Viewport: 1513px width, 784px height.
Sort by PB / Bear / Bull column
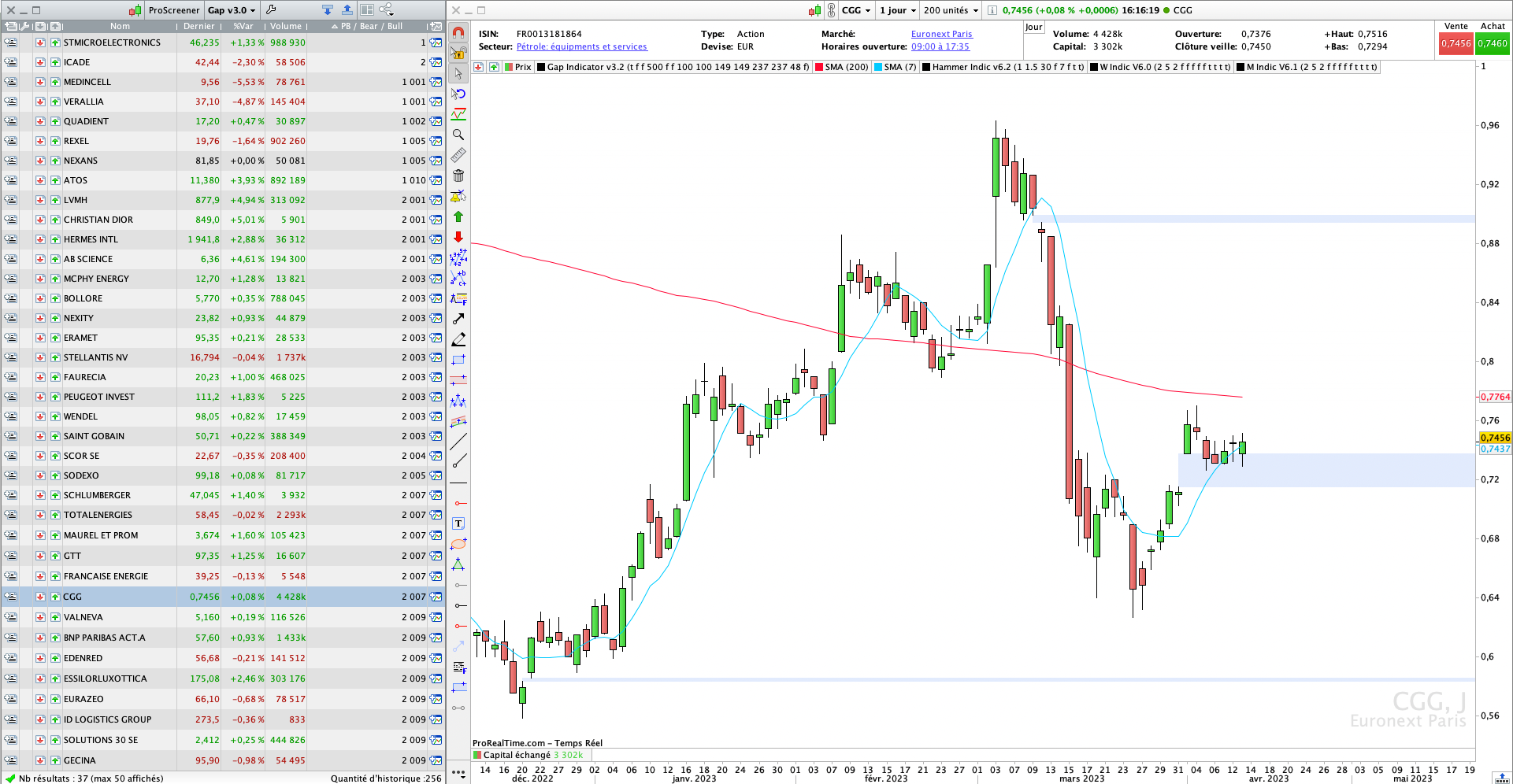(367, 26)
